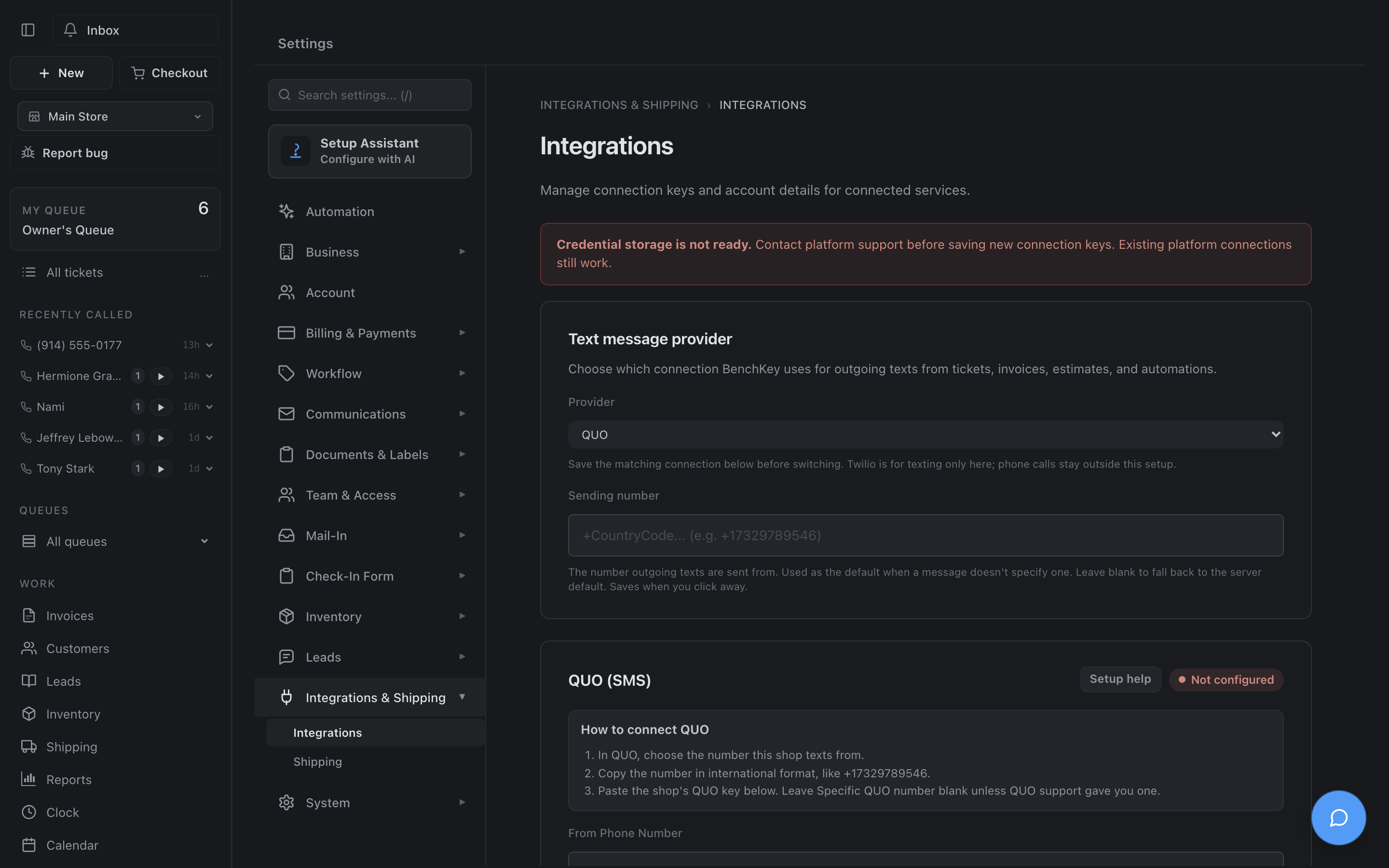Viewport: 1389px width, 868px height.
Task: Click the Account people icon
Action: click(286, 293)
